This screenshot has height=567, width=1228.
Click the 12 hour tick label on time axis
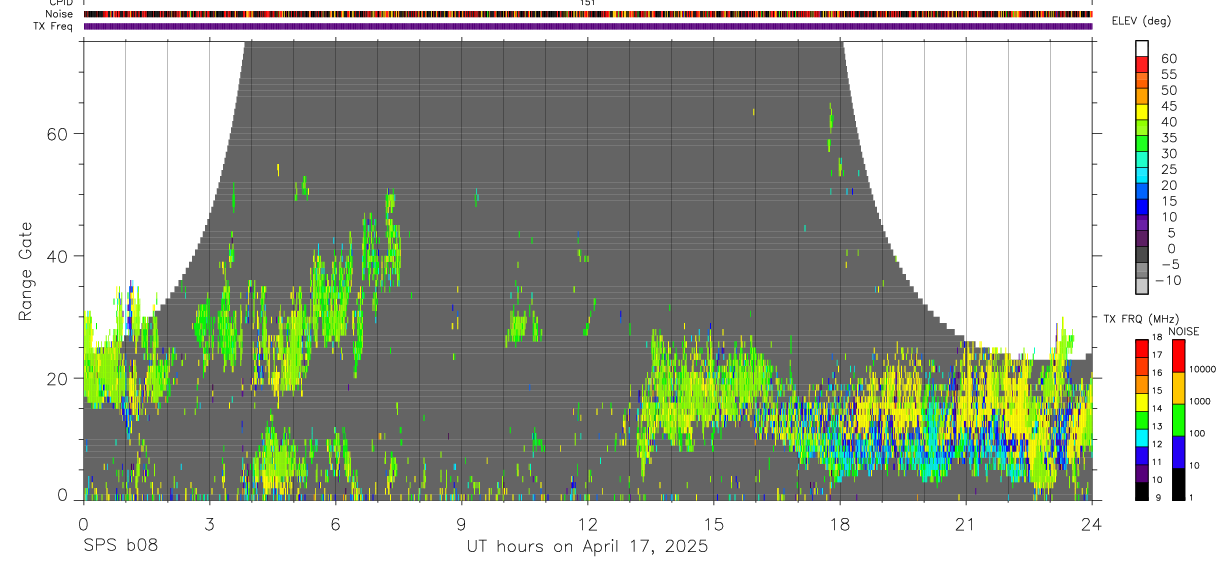(588, 524)
